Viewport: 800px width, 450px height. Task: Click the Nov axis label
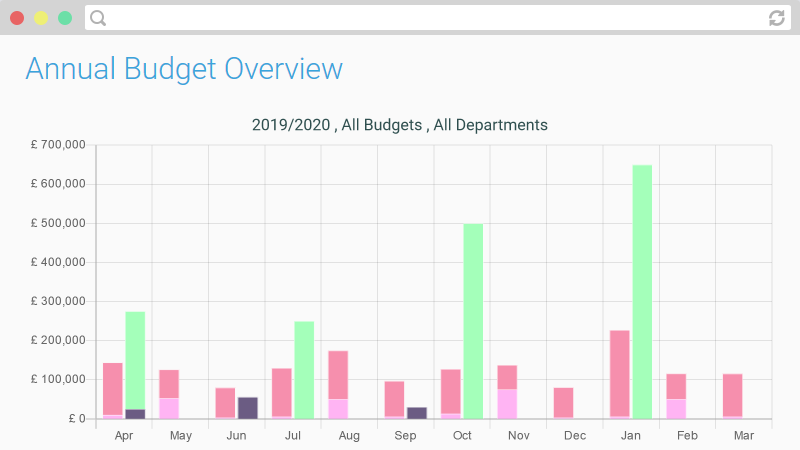point(518,436)
